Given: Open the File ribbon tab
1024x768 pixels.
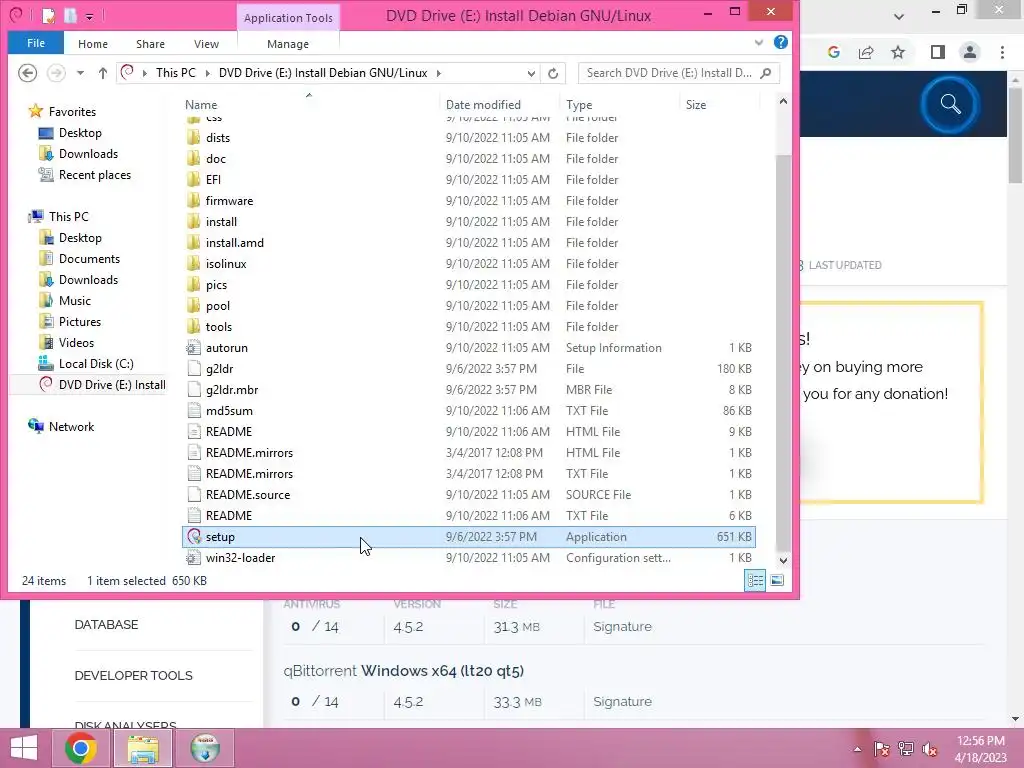Looking at the screenshot, I should 36,43.
